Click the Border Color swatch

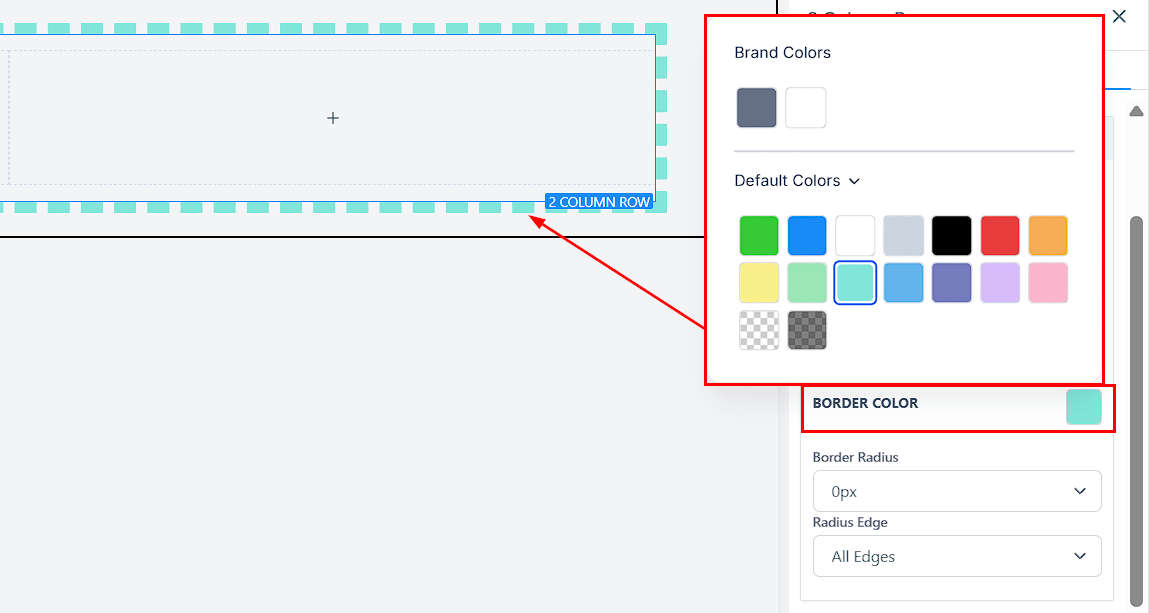coord(1083,407)
